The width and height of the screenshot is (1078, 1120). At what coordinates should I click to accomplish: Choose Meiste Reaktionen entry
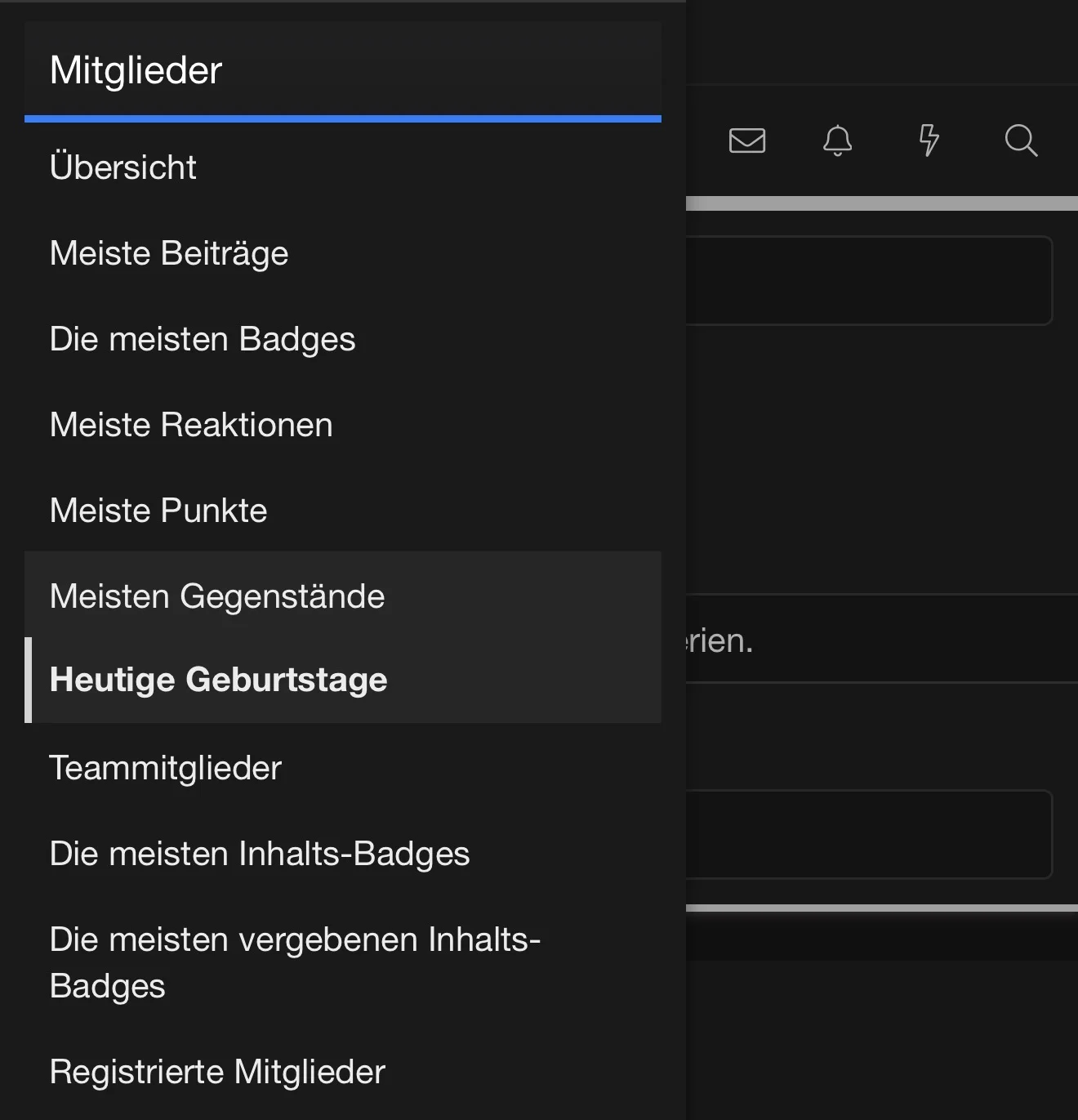tap(343, 424)
